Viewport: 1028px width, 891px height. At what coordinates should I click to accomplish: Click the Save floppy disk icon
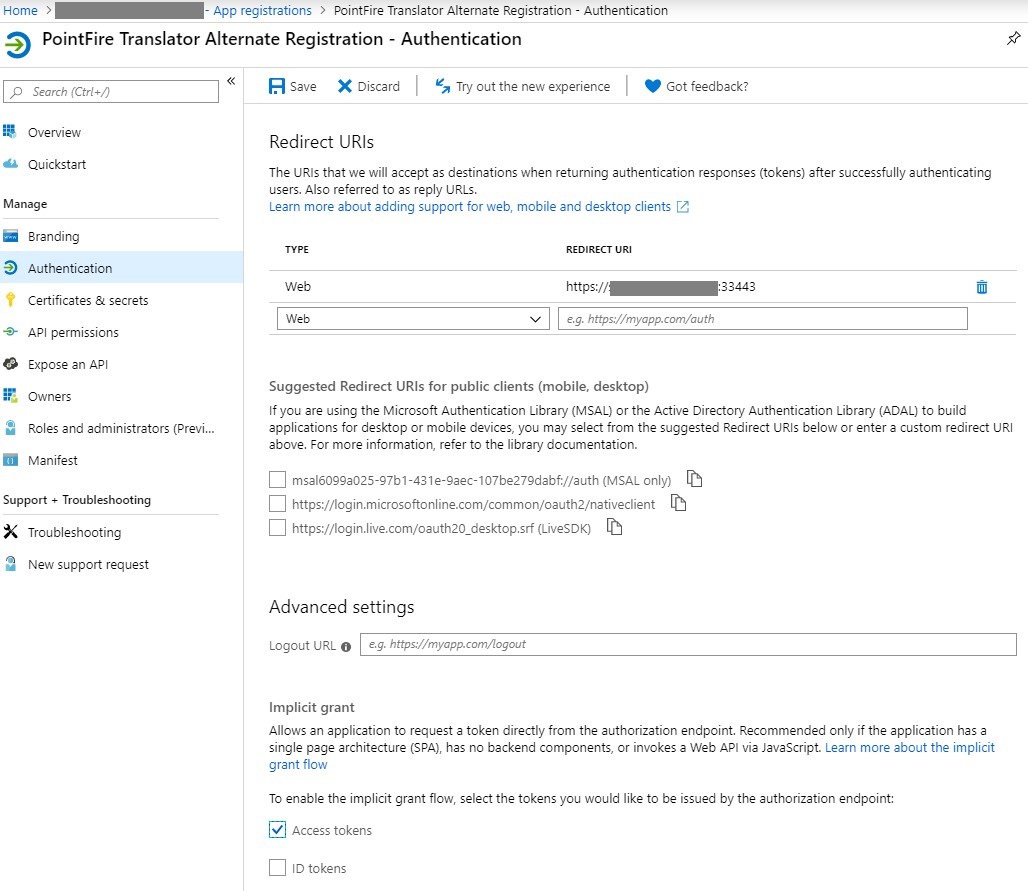[277, 87]
